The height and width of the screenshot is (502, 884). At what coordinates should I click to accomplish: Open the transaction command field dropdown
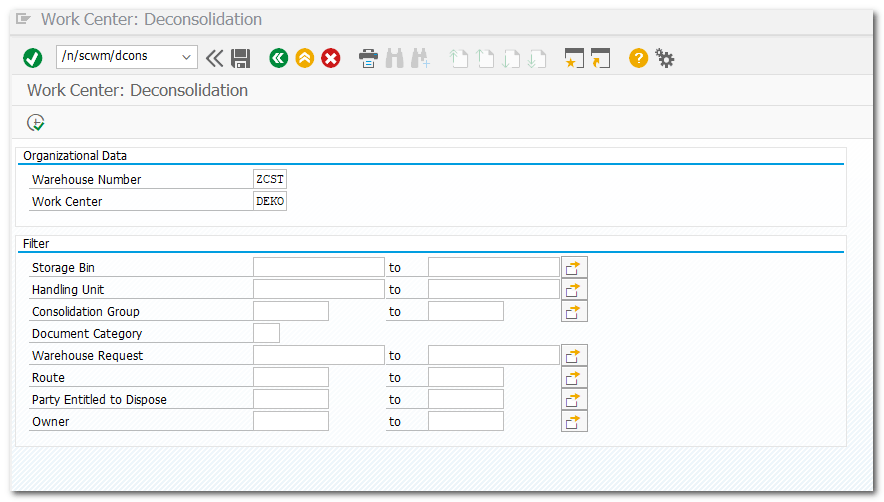pos(186,57)
